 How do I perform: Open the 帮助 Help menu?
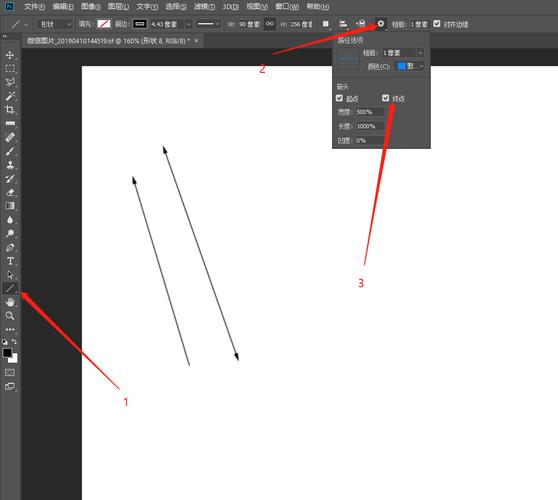point(317,6)
